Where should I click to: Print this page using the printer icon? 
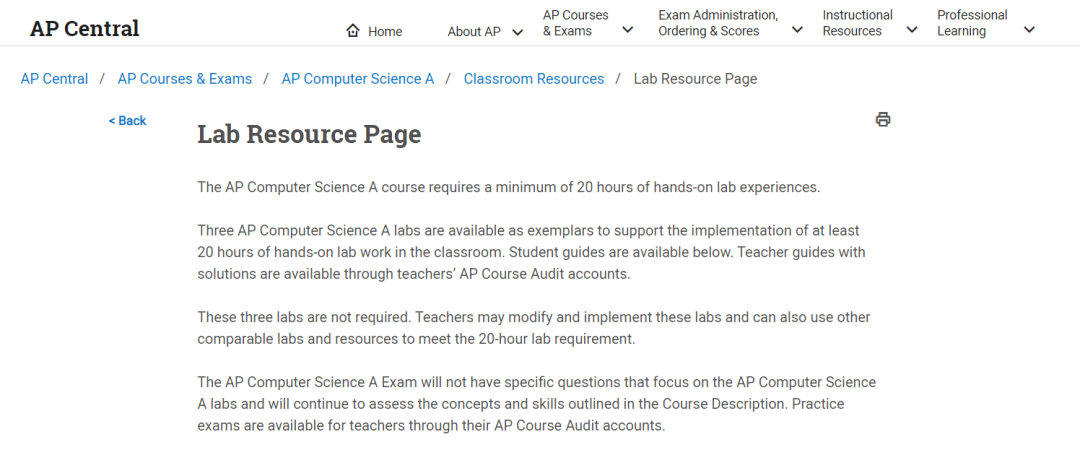click(x=883, y=120)
